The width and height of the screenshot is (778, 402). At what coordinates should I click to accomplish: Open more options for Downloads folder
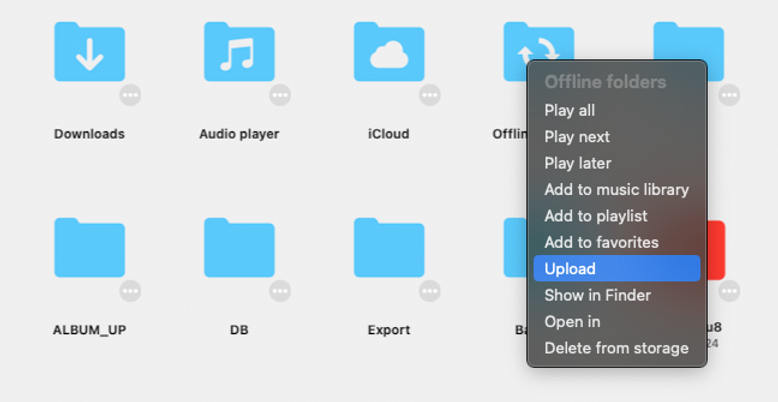[130, 95]
